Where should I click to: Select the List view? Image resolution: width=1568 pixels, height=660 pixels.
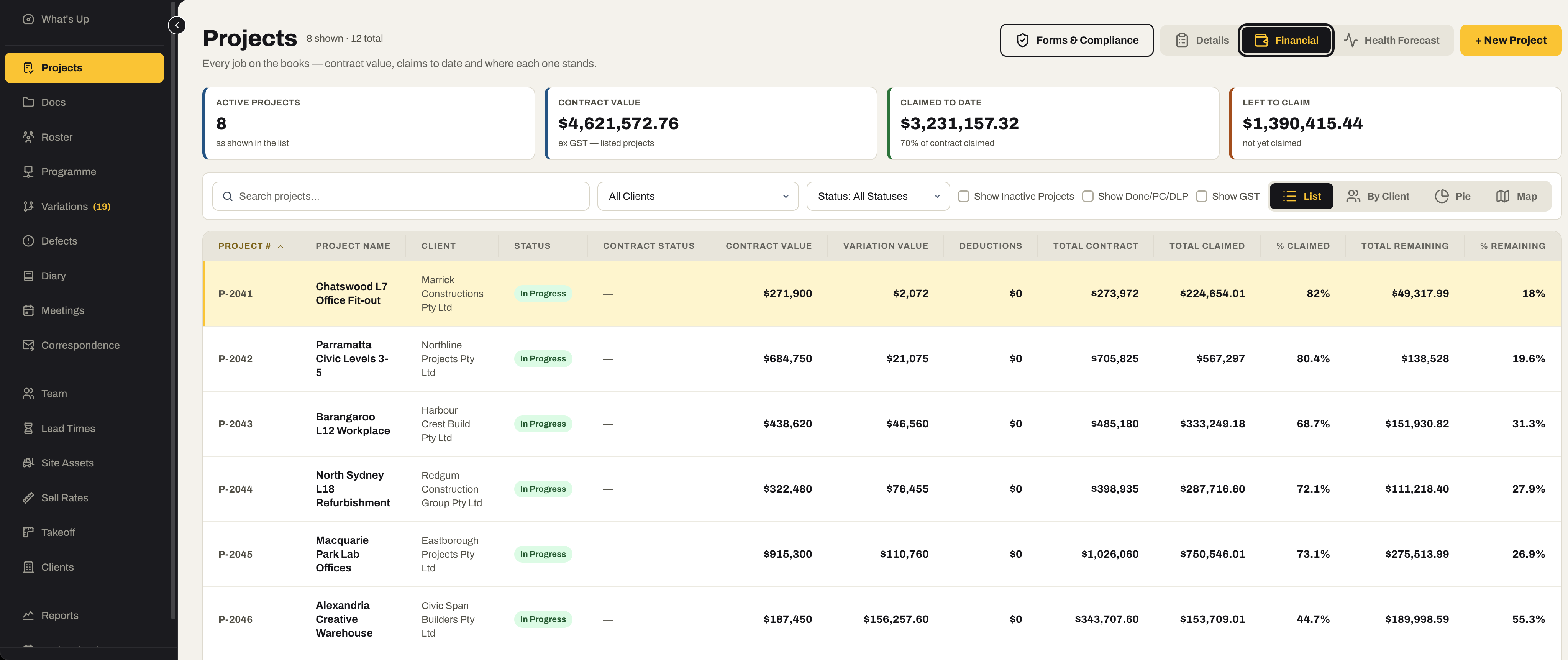[1301, 196]
